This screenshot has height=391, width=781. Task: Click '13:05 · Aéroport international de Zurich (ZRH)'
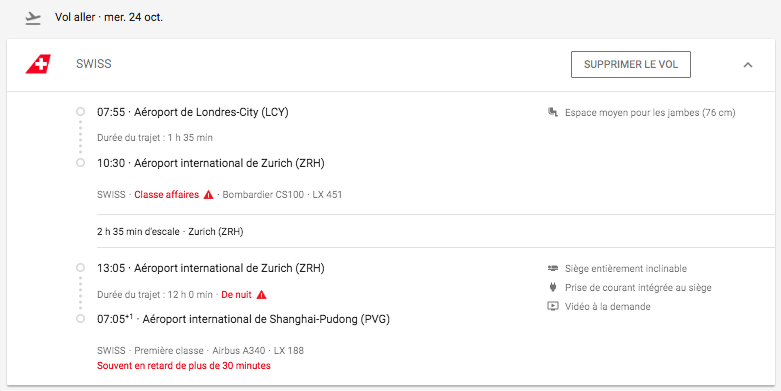pyautogui.click(x=211, y=268)
